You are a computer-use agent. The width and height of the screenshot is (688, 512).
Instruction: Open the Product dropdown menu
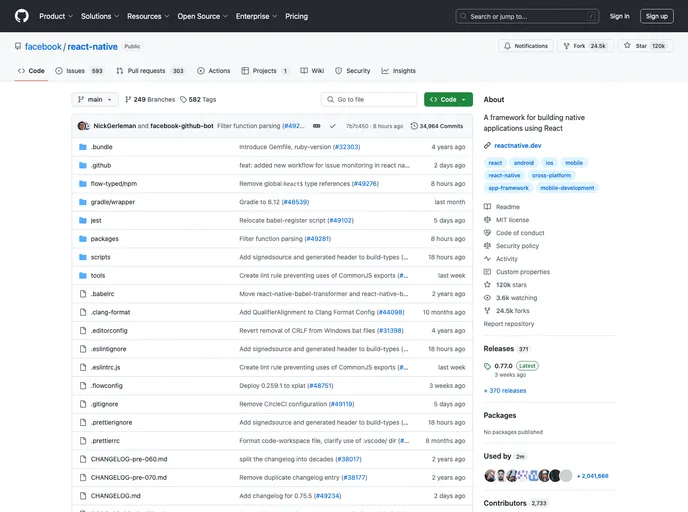coord(56,16)
